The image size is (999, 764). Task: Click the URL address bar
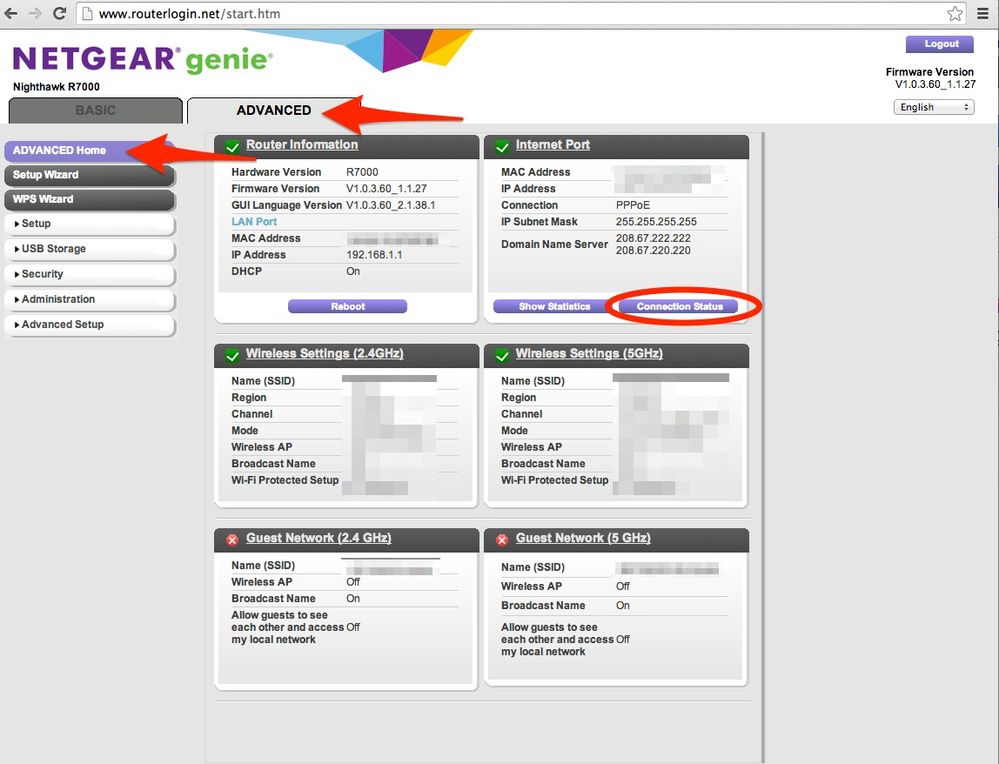pyautogui.click(x=500, y=14)
